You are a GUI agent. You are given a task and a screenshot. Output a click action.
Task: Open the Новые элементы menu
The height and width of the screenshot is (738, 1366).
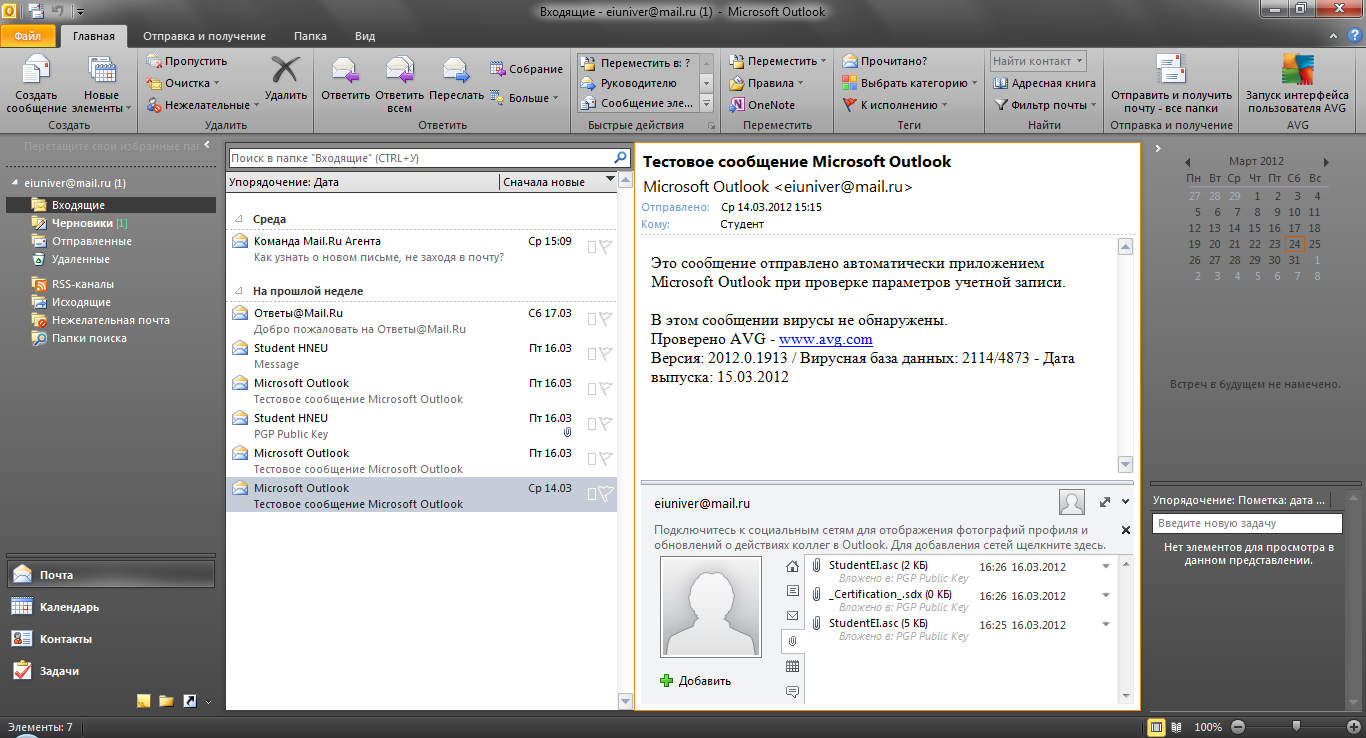[102, 84]
